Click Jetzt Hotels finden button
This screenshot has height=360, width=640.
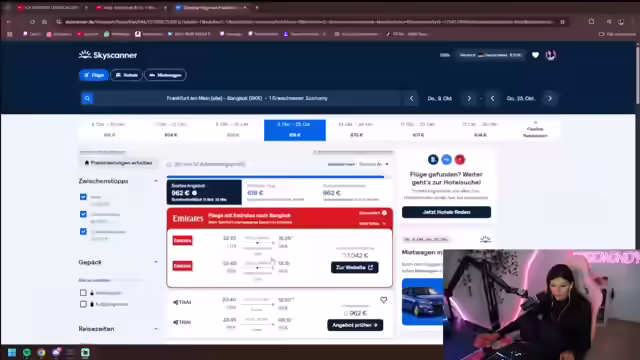point(447,212)
